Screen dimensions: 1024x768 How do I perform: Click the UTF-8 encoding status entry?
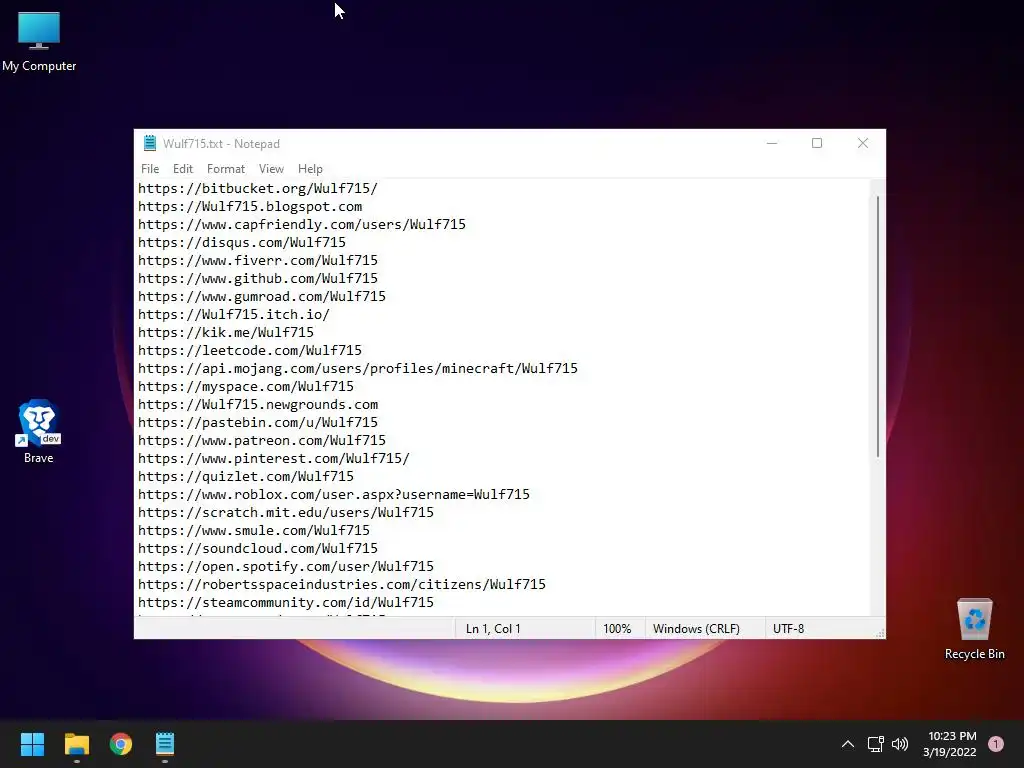(788, 629)
